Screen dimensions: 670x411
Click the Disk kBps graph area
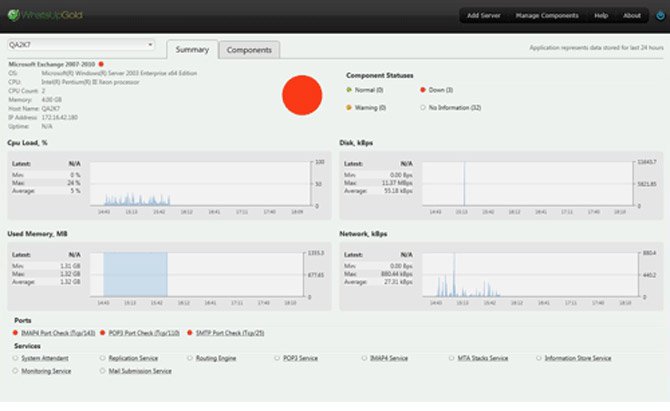tap(528, 184)
